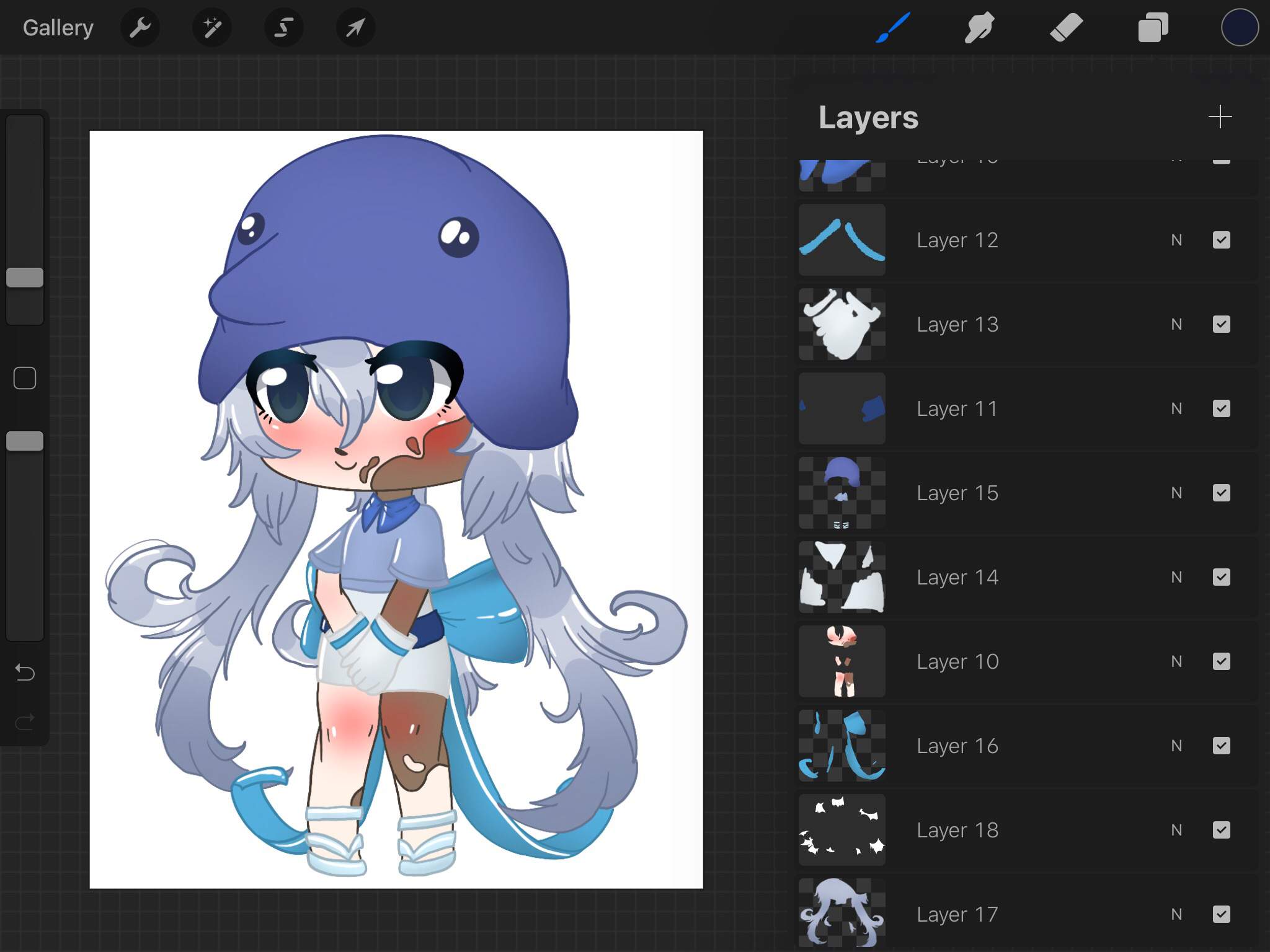Viewport: 1270px width, 952px height.
Task: Tap the Redo arrow
Action: 25,721
